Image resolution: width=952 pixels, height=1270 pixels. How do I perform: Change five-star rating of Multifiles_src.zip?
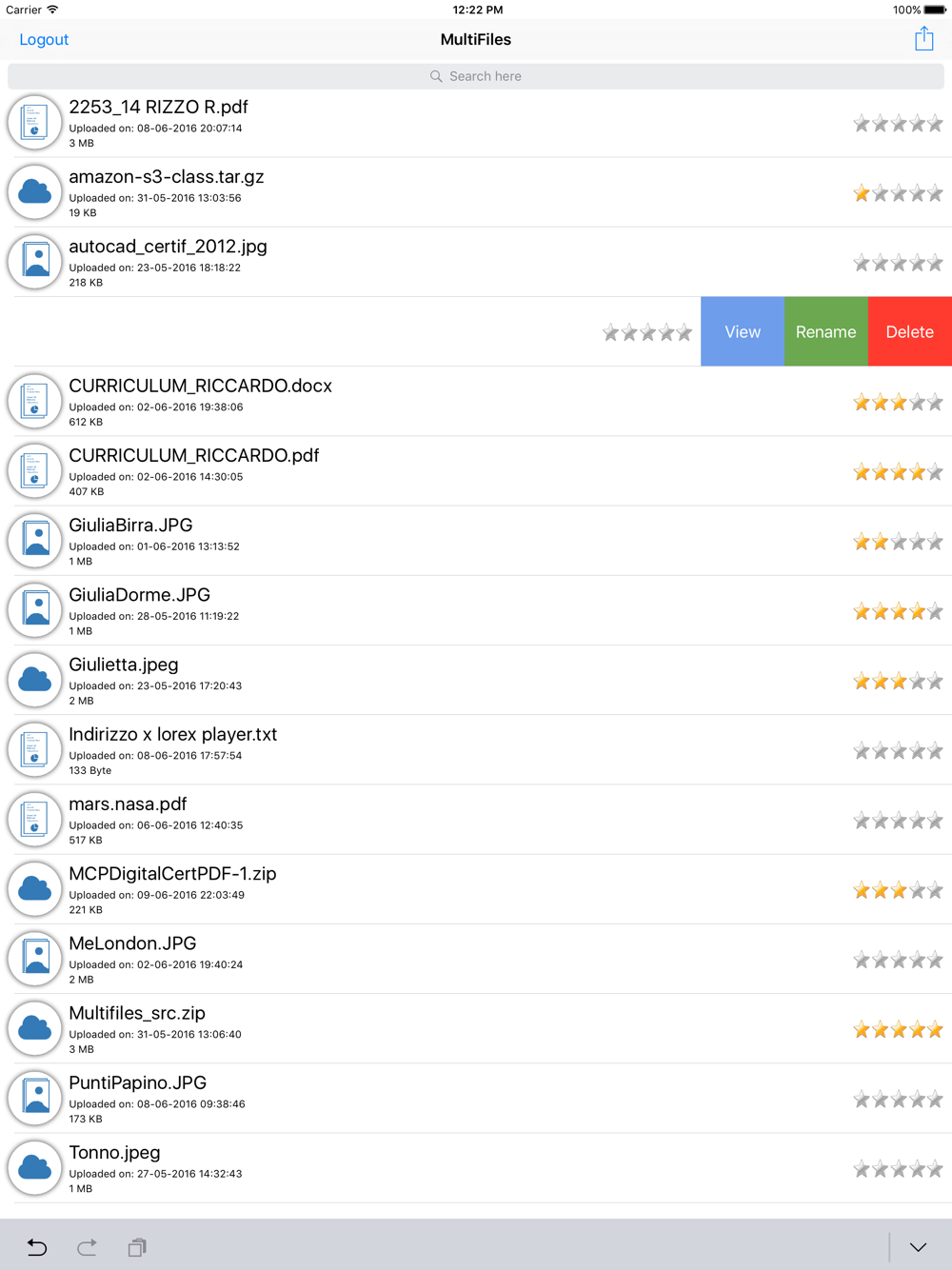click(898, 1029)
